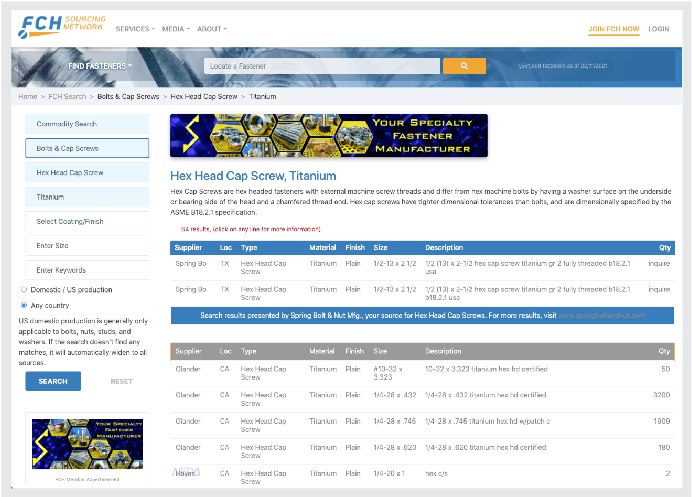Open Hayes row 1/4-20 x 1
Viewport: 692px width, 497px height.
click(422, 477)
